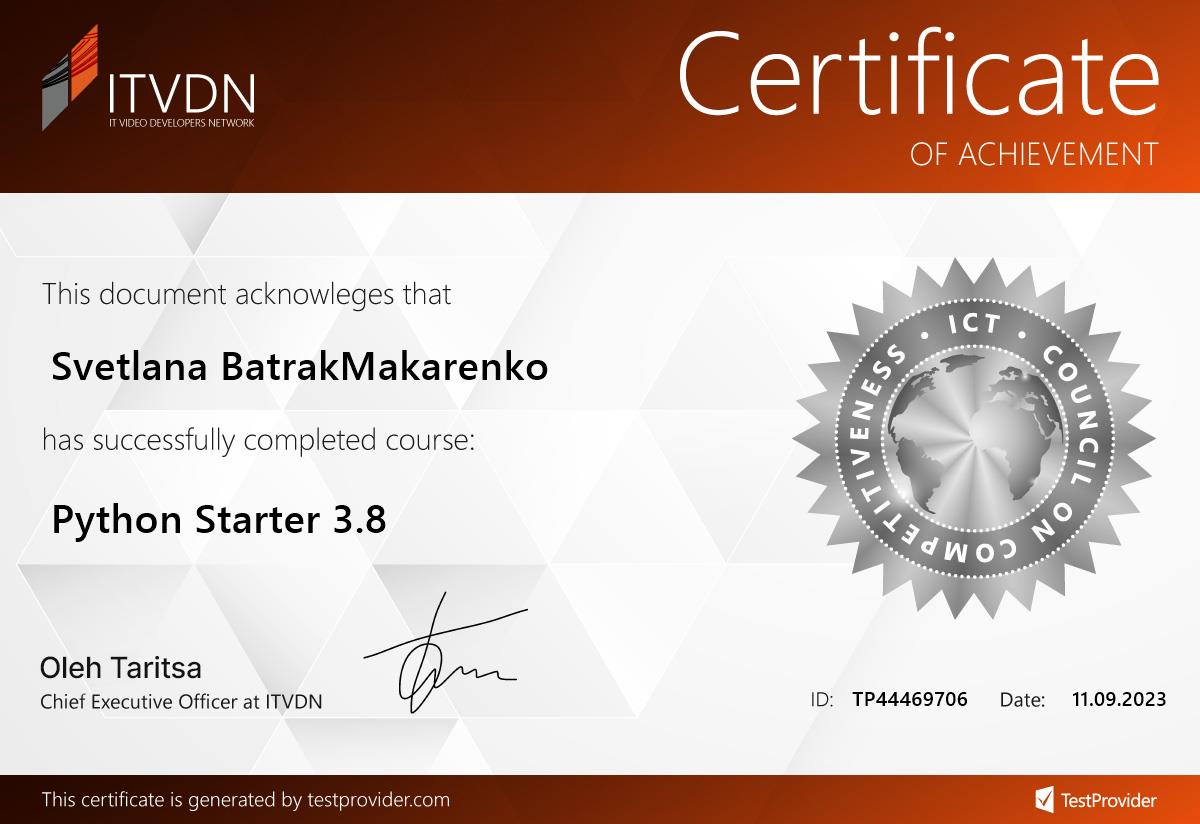
Task: Click the TestProvider brand name in footer
Action: [x=1110, y=800]
